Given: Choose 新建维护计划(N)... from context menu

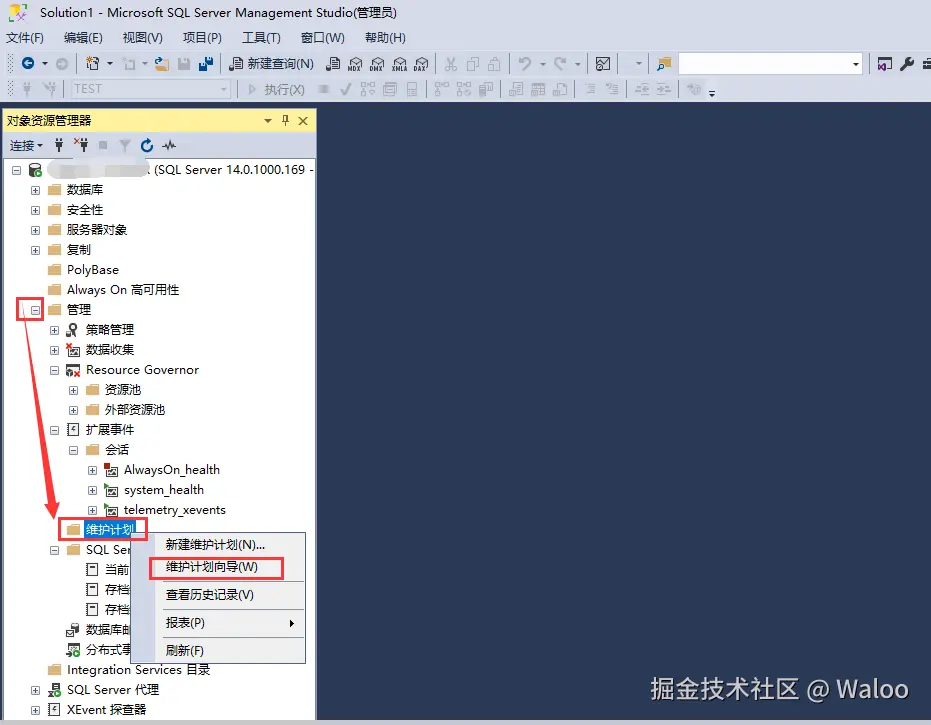Looking at the screenshot, I should [x=217, y=544].
